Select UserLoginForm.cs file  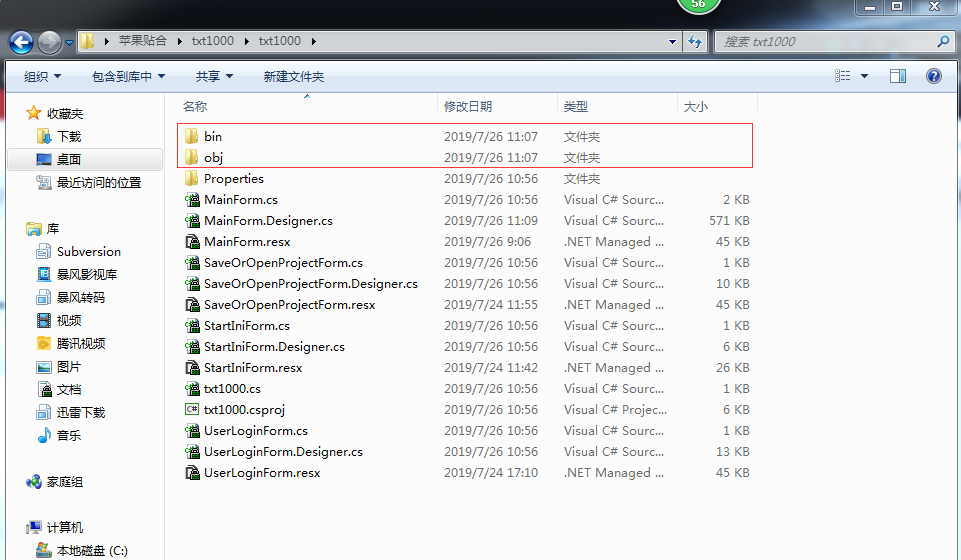(x=256, y=431)
